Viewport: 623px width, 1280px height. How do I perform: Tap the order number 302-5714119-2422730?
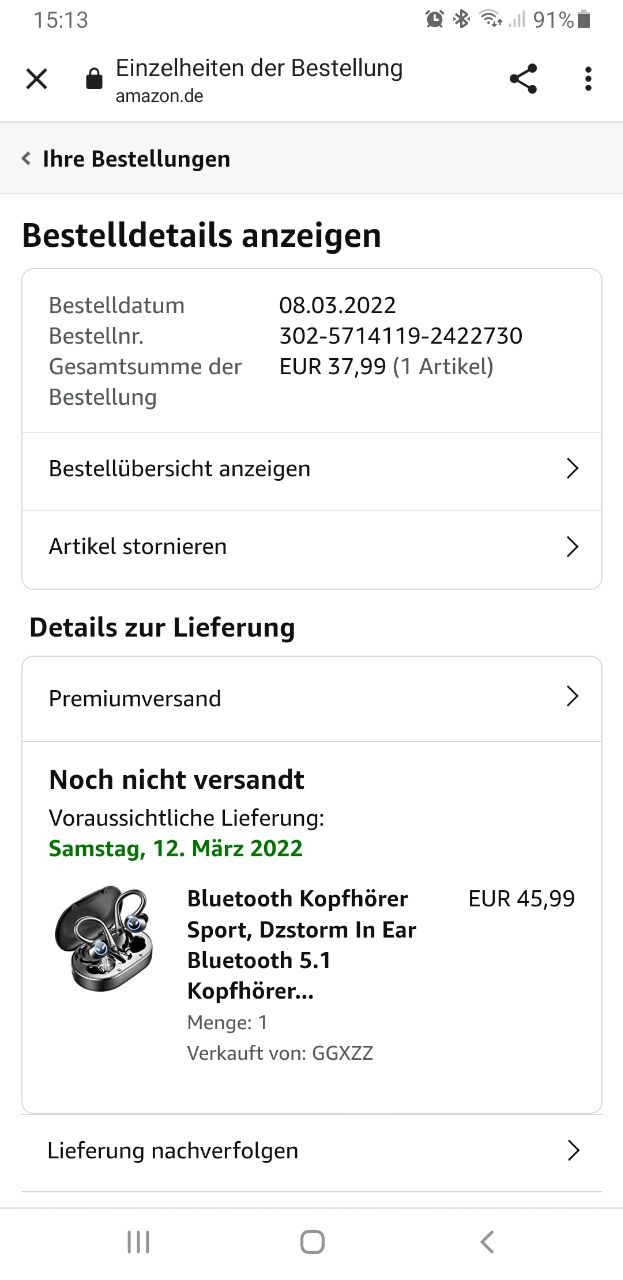401,336
